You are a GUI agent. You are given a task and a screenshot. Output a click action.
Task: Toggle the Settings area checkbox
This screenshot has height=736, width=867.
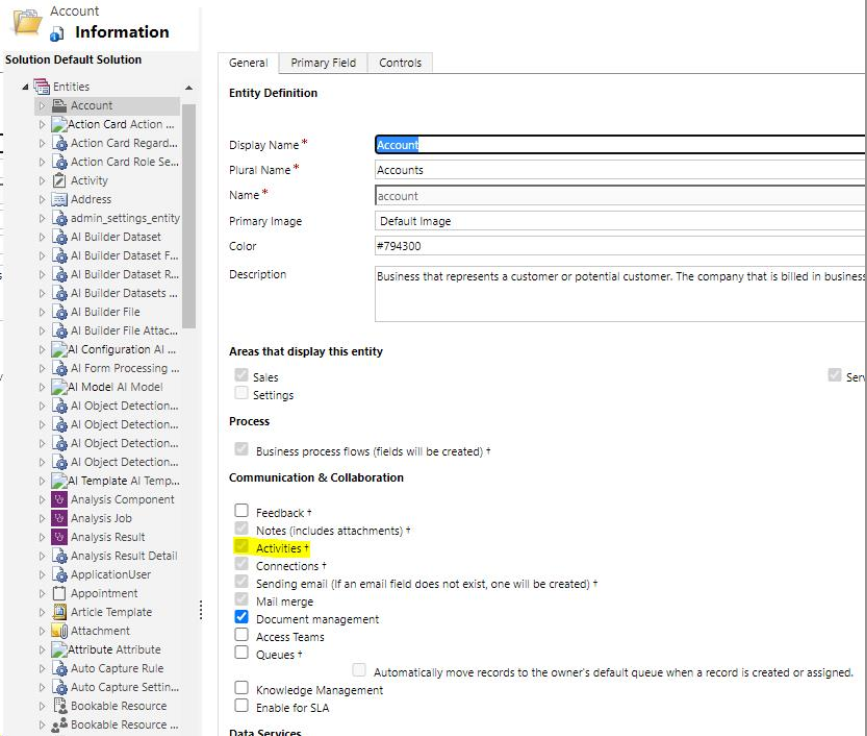[x=241, y=393]
